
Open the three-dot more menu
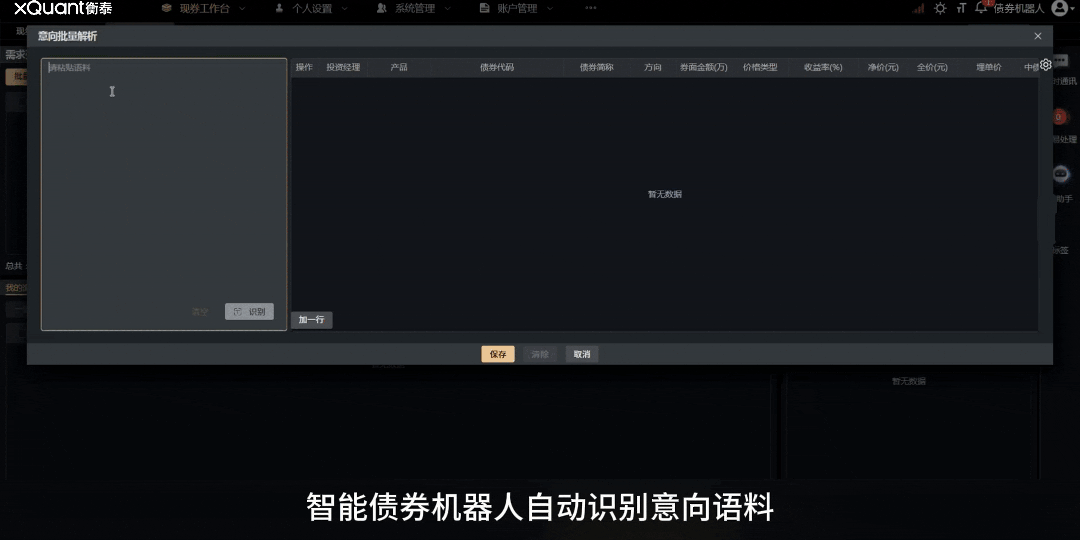tap(590, 8)
